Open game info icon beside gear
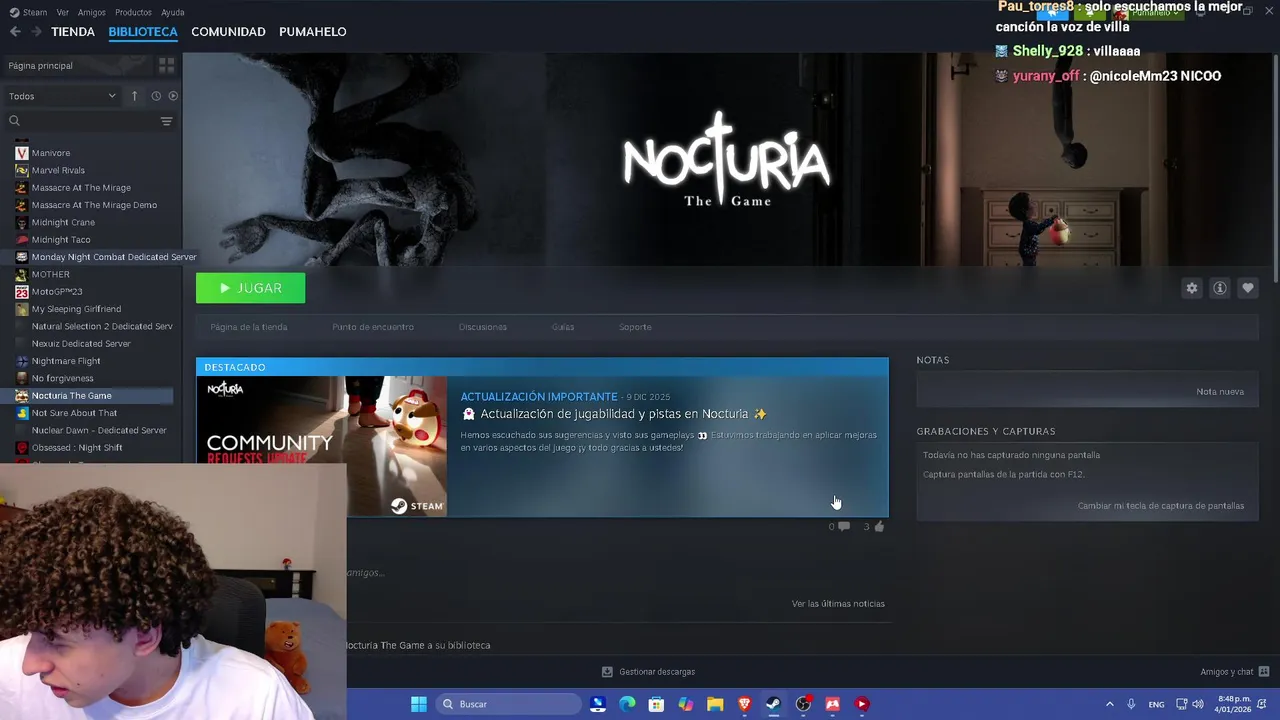The height and width of the screenshot is (720, 1280). pos(1220,288)
